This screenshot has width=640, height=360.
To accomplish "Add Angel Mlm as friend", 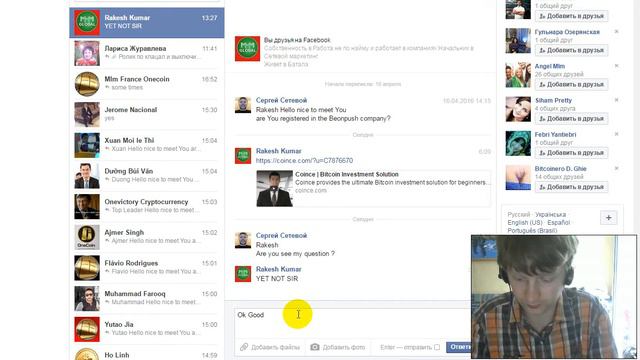I will point(571,84).
